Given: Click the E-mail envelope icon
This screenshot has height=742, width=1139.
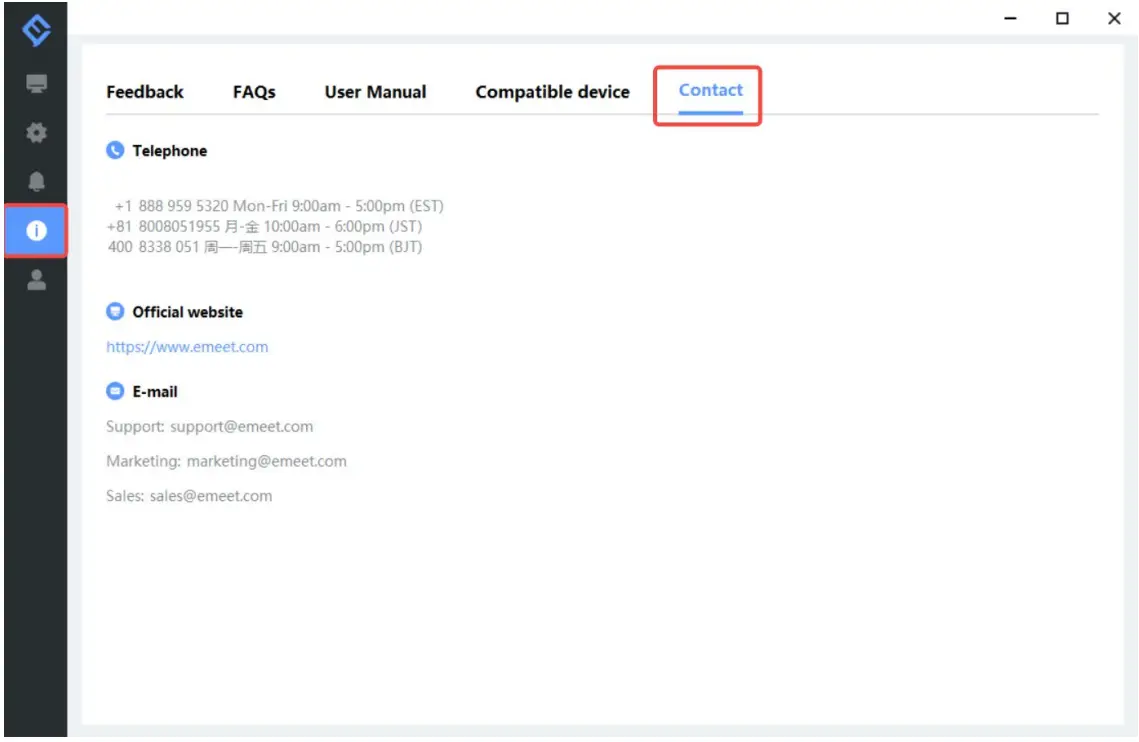Looking at the screenshot, I should [115, 391].
